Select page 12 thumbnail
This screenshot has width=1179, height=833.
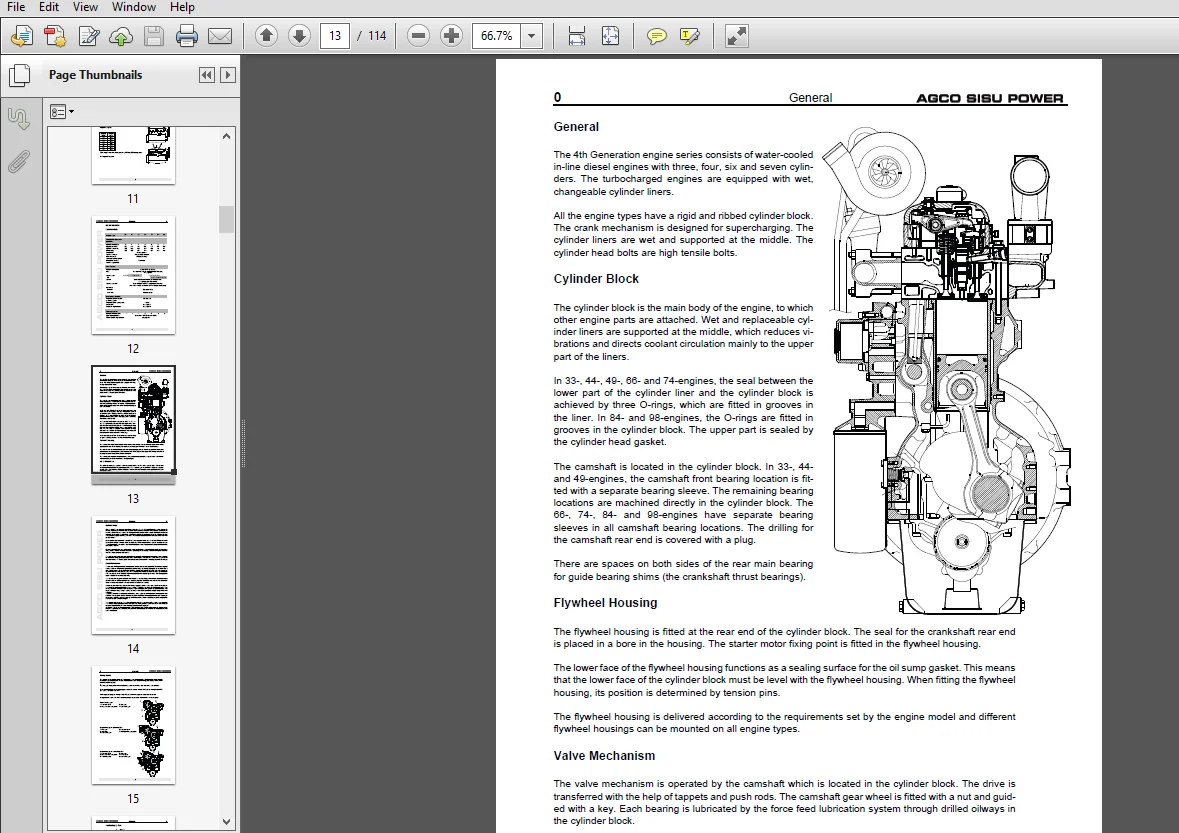pyautogui.click(x=133, y=275)
